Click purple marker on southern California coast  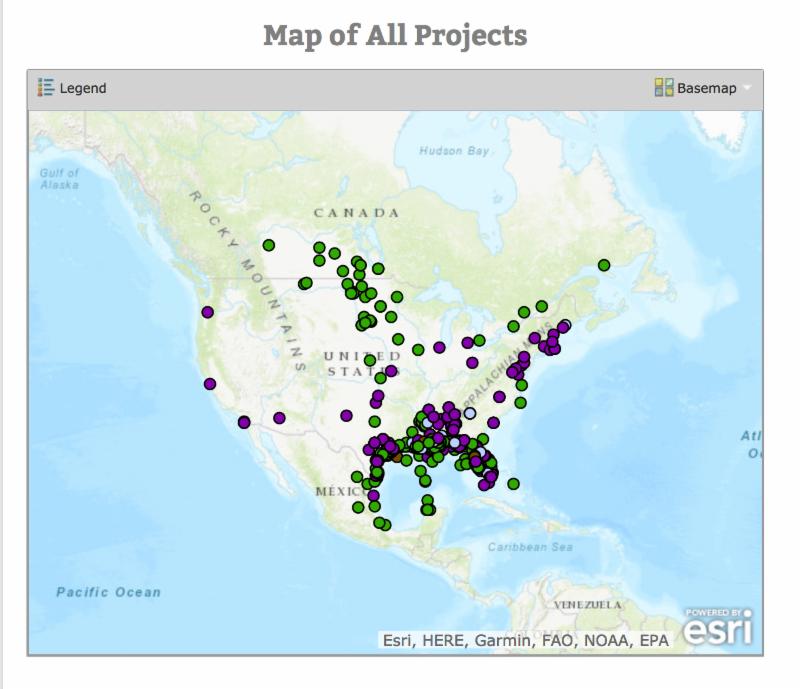click(x=244, y=422)
